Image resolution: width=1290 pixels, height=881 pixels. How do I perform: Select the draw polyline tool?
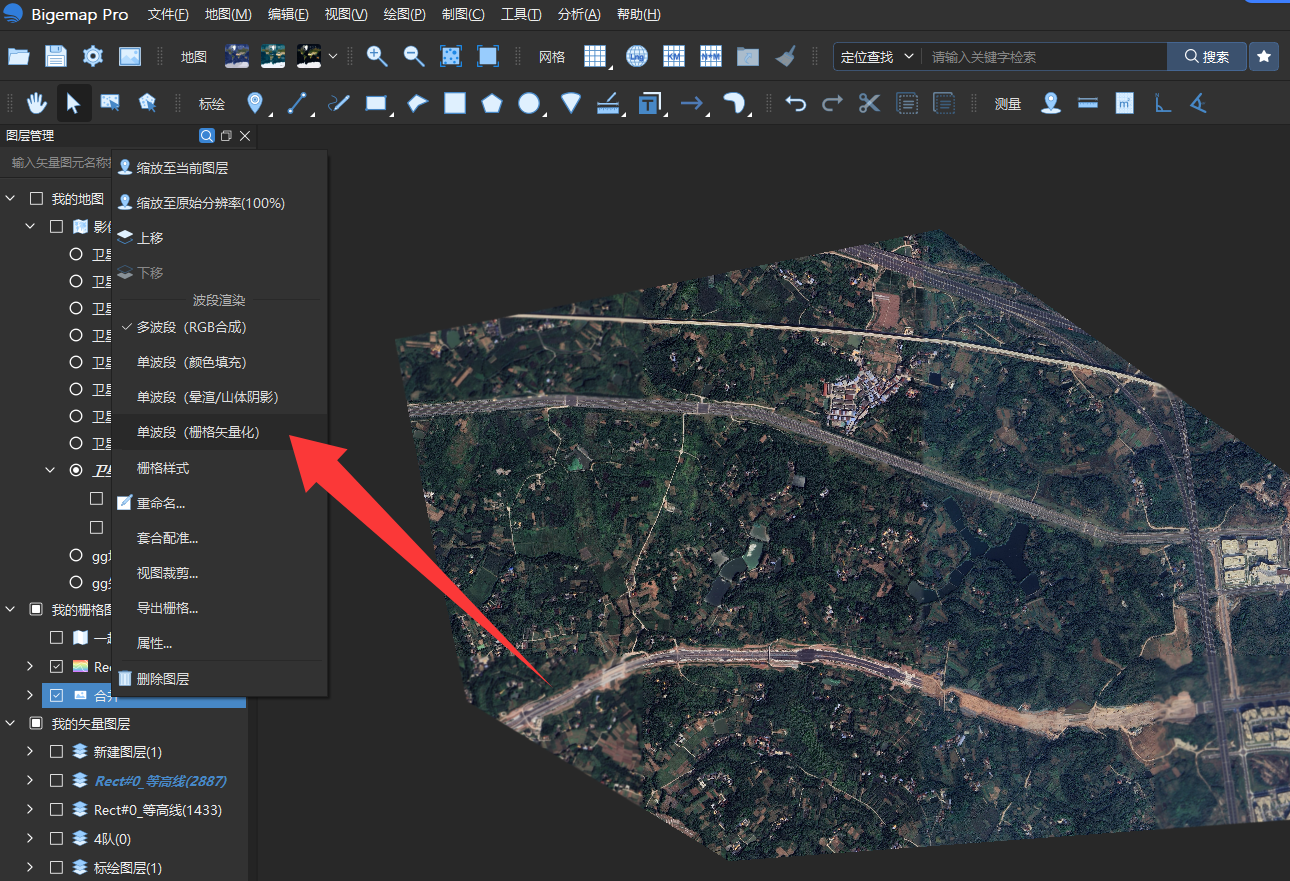coord(297,103)
